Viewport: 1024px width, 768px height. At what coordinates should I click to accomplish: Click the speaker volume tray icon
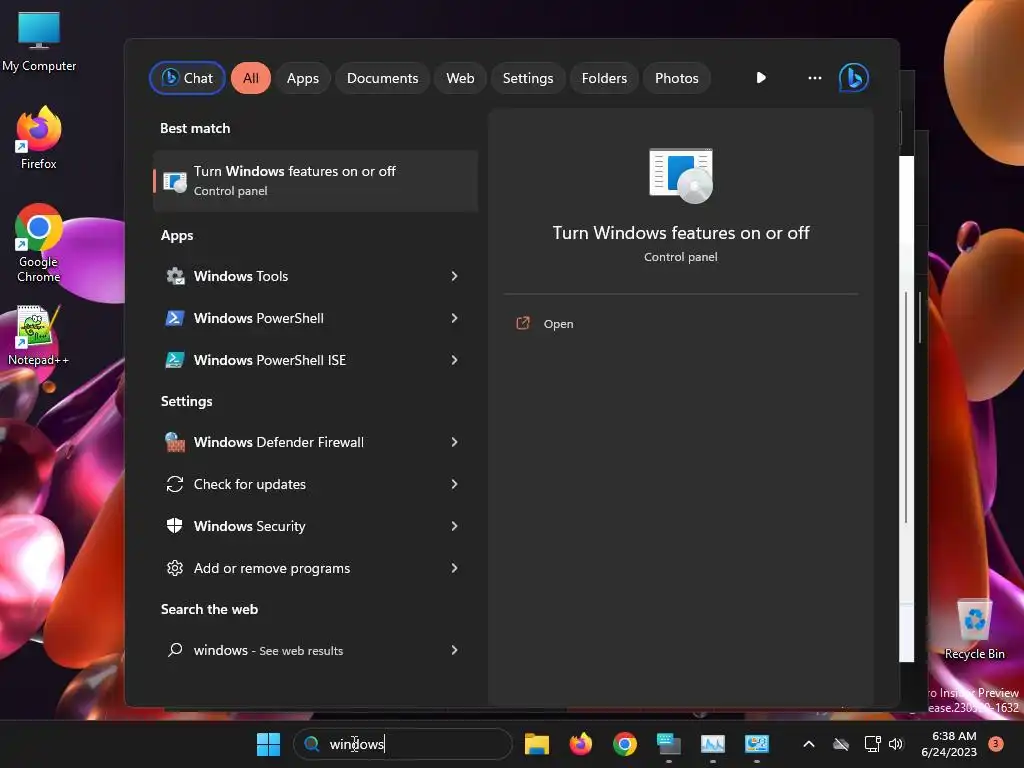(896, 744)
